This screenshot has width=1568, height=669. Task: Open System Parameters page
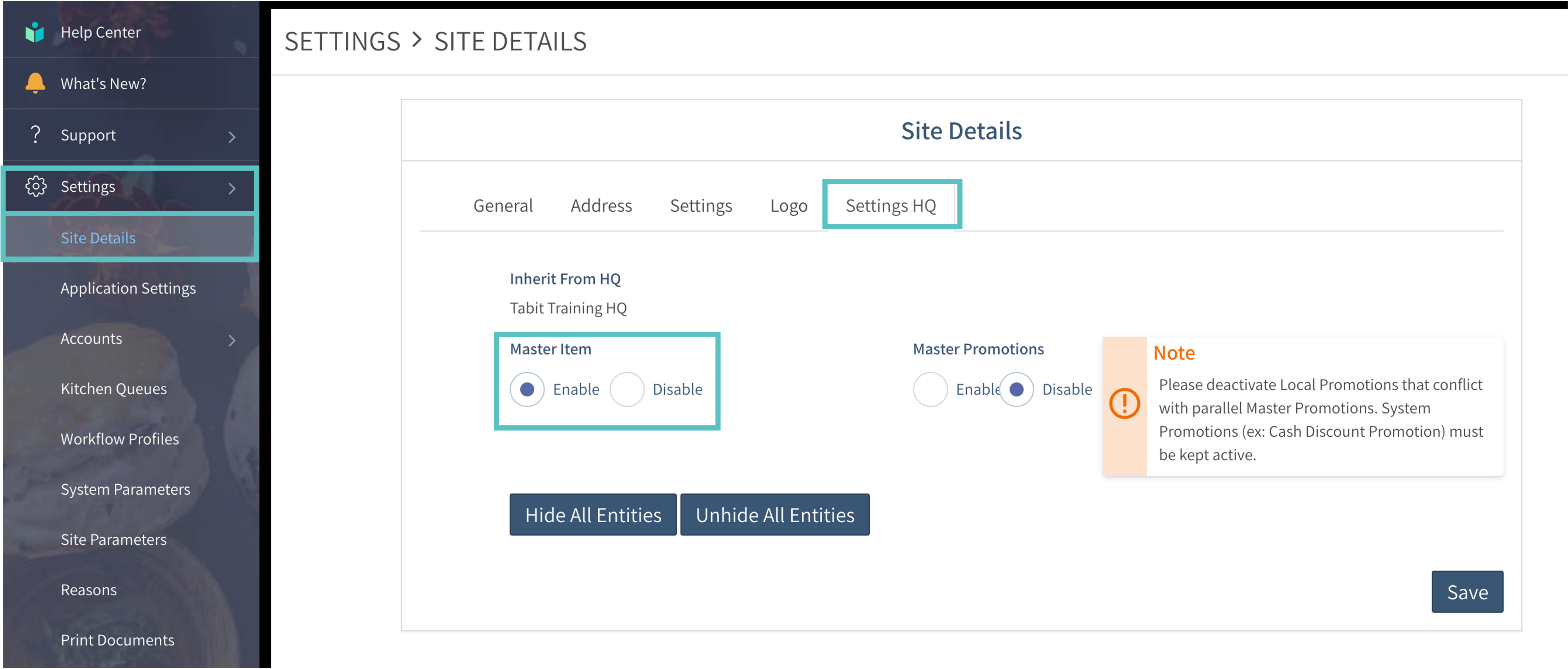[x=125, y=489]
